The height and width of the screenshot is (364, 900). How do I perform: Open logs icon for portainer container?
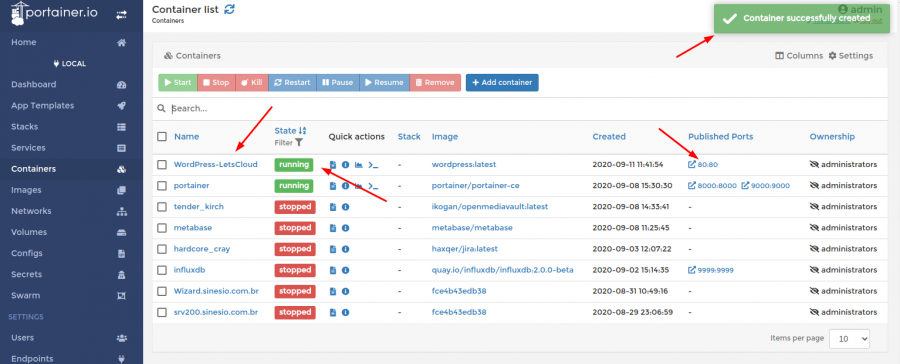point(333,186)
